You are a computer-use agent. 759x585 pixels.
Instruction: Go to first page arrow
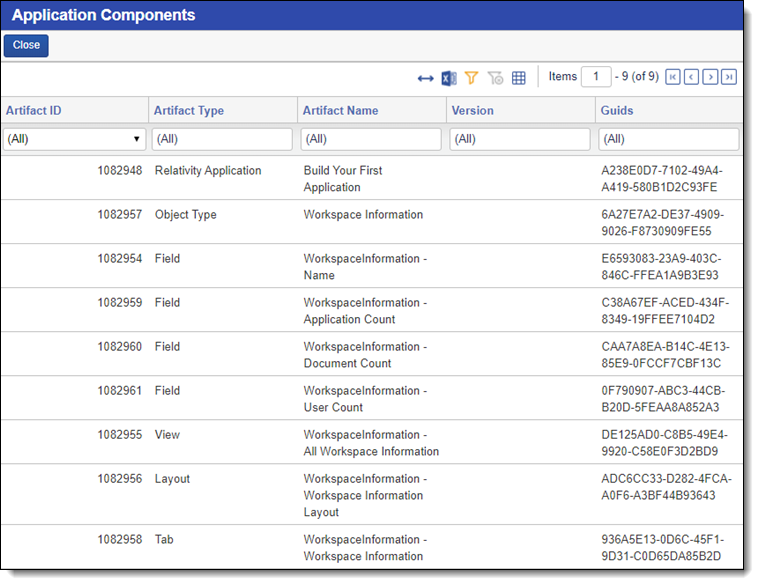click(673, 77)
